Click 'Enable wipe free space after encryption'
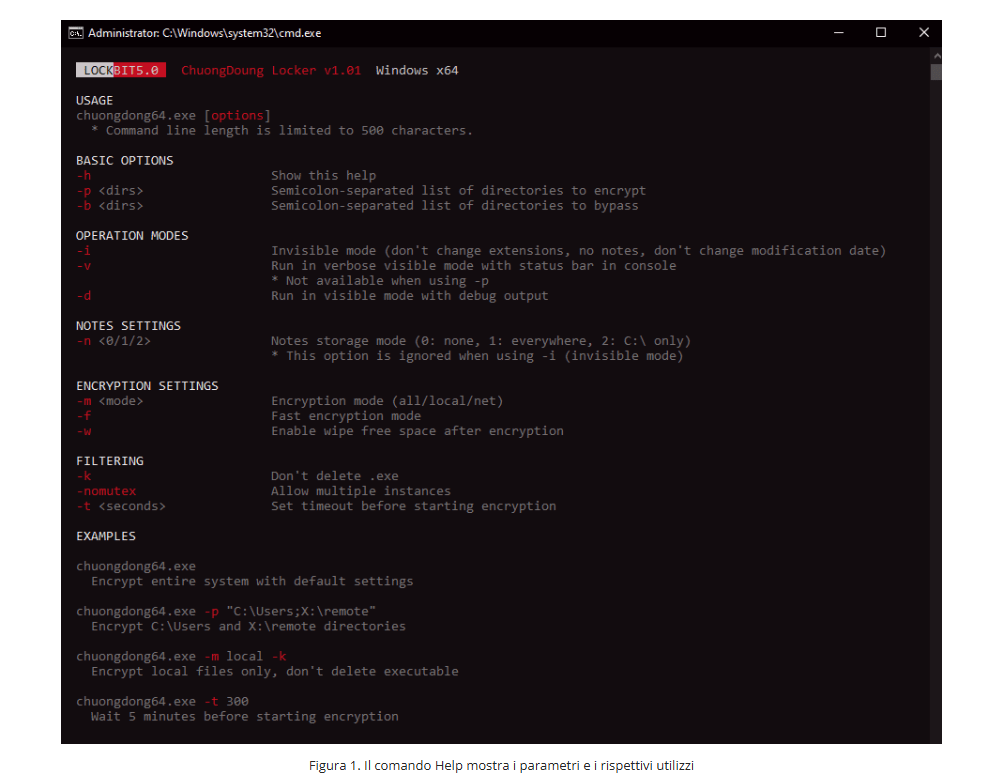The image size is (995, 774). tap(417, 431)
